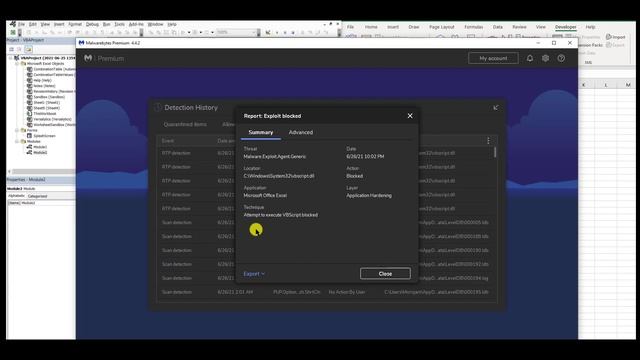
Task: Open the Export dropdown
Action: [x=254, y=274]
